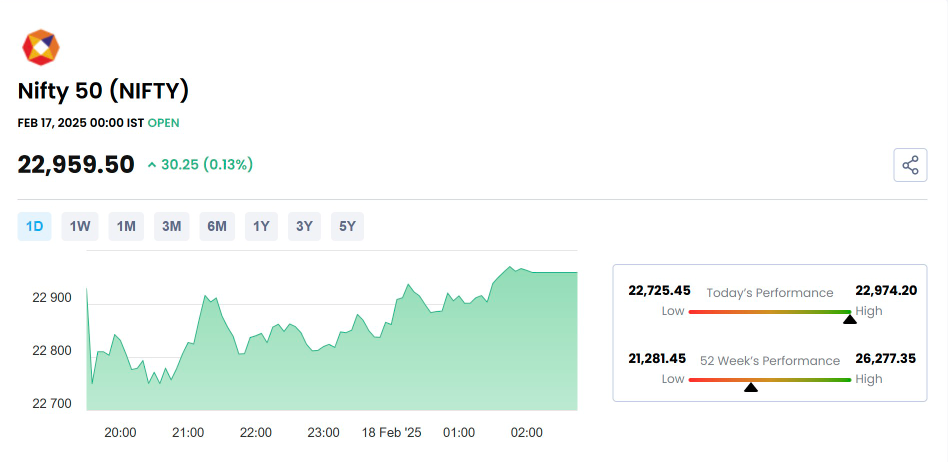The height and width of the screenshot is (462, 948).
Task: Select the 1M chart range
Action: 126,227
